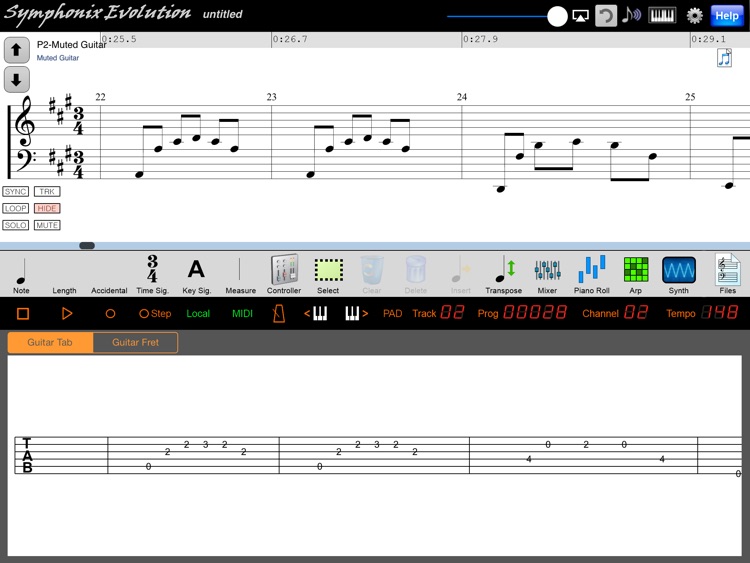Solo the track with SOLO button
The width and height of the screenshot is (750, 563).
click(x=15, y=225)
